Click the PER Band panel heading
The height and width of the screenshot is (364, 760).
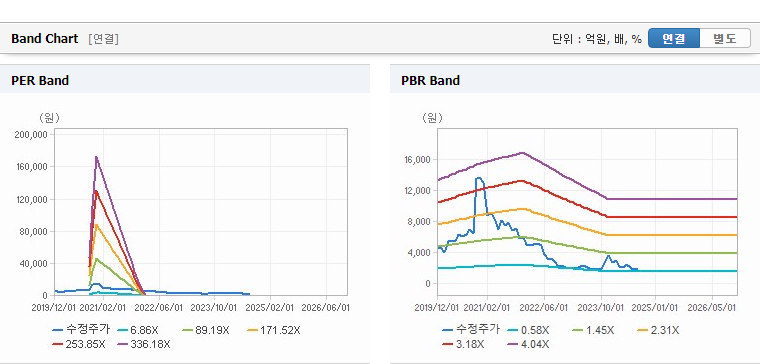(x=40, y=80)
